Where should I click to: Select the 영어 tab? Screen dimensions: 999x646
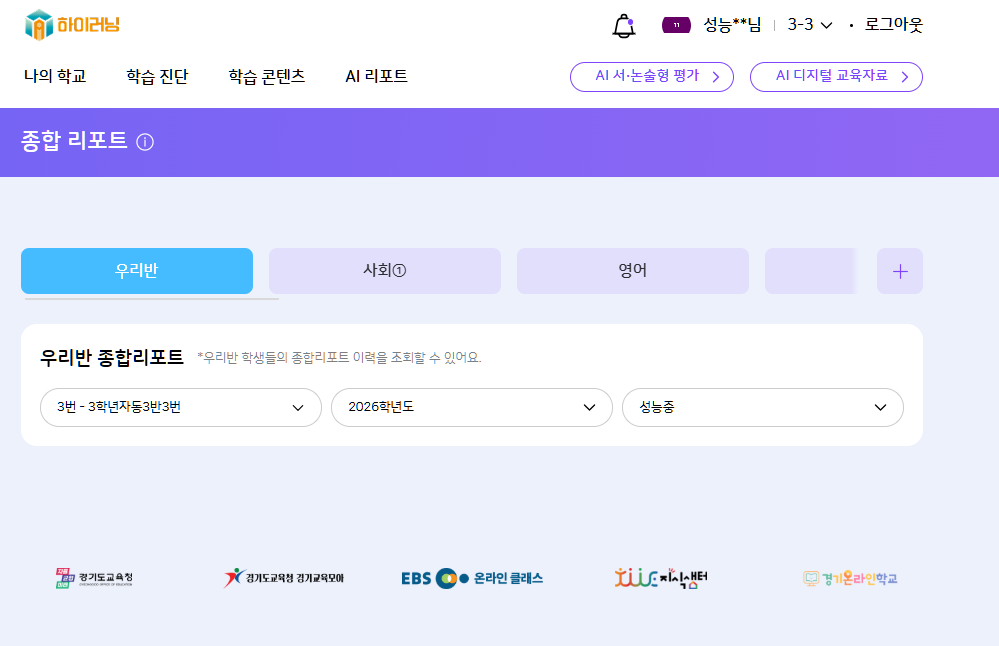[x=632, y=271]
